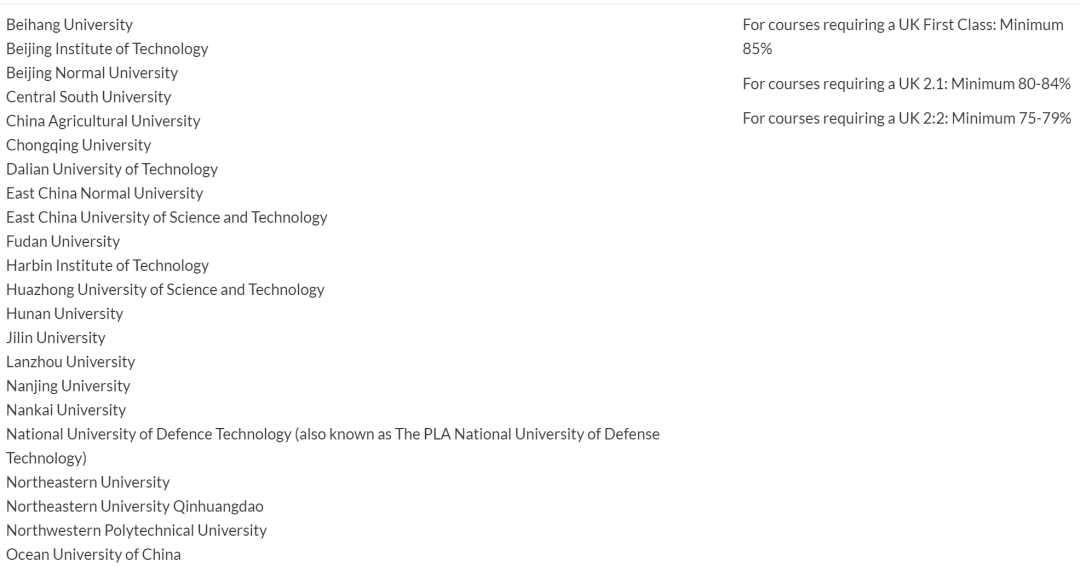This screenshot has height=567, width=1080.
Task: Select the Chongqing University line
Action: tap(78, 145)
